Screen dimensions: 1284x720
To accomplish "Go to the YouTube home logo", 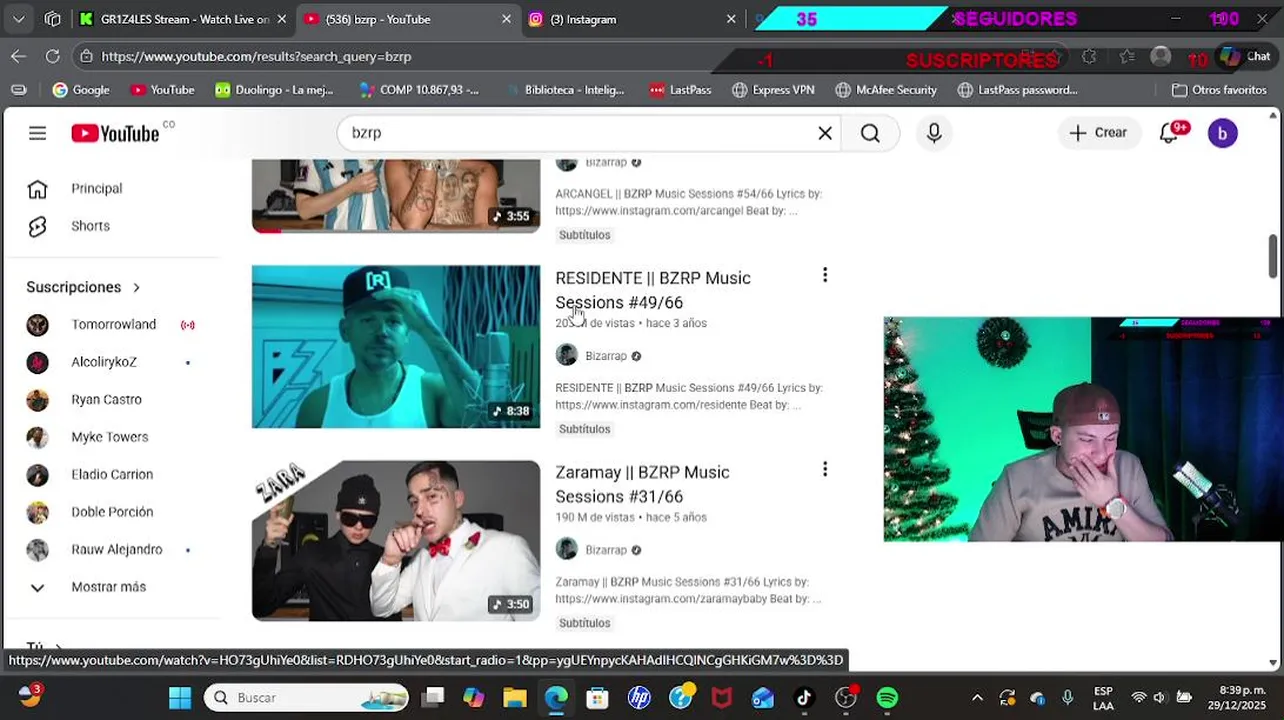I will tap(115, 133).
